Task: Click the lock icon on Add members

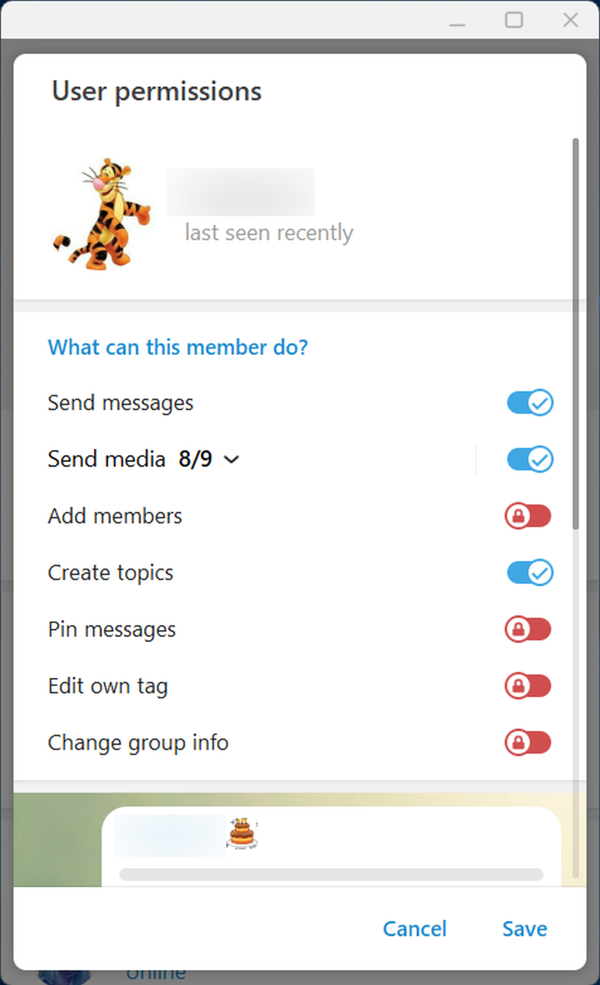Action: tap(518, 516)
